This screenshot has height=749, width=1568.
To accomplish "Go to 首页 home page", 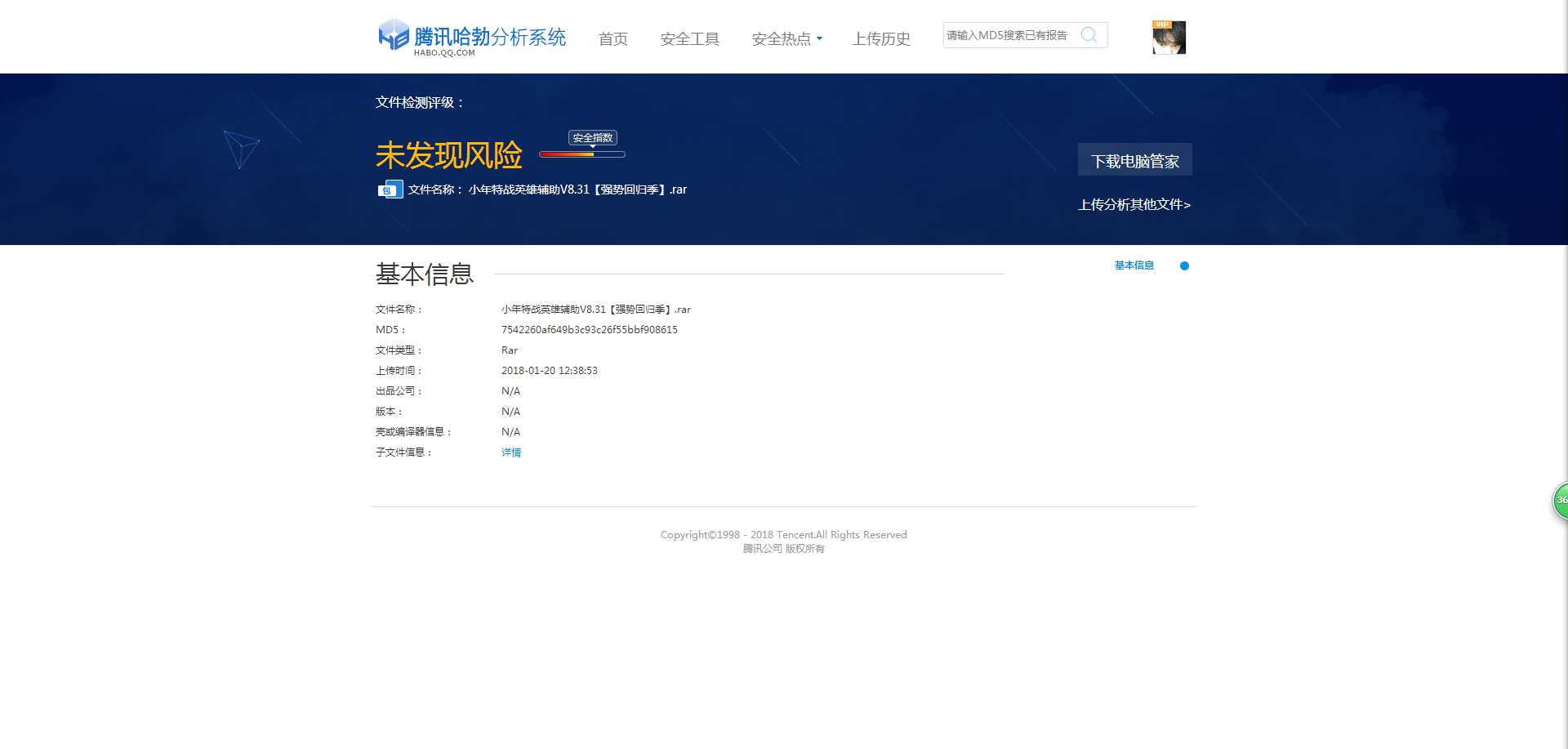I will pyautogui.click(x=613, y=38).
